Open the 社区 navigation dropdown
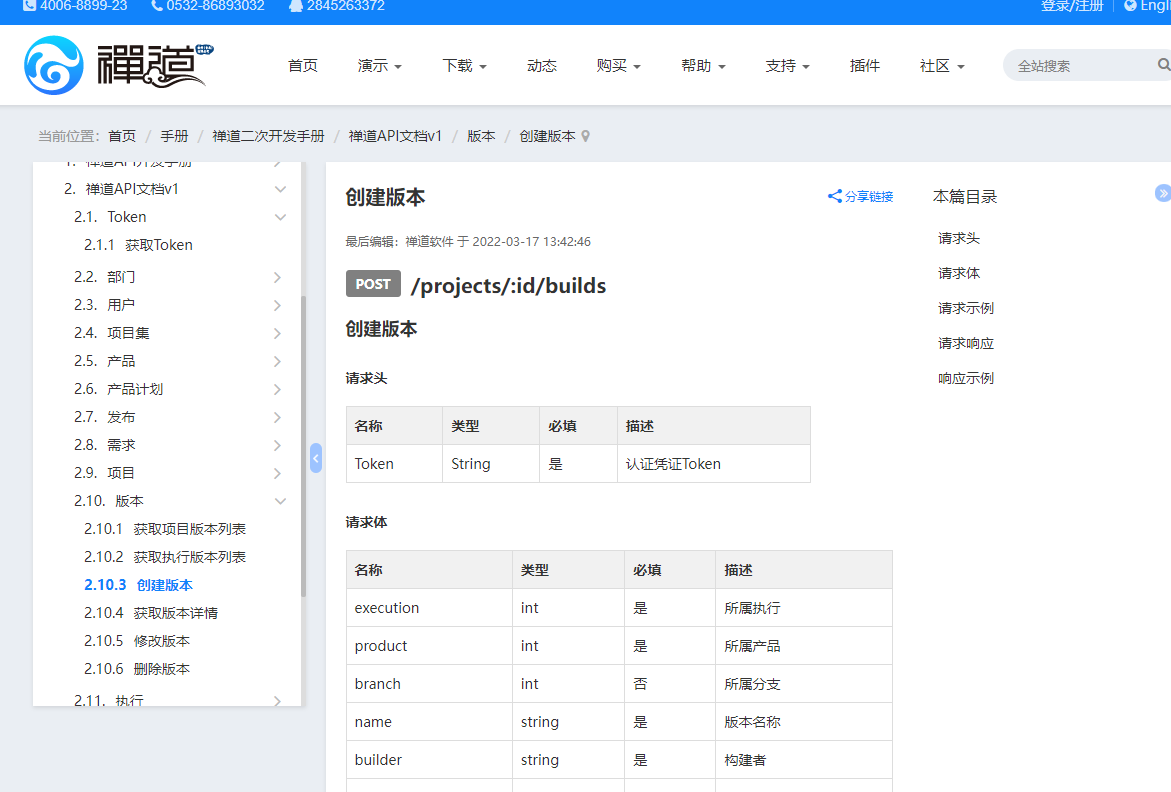This screenshot has width=1171, height=792. point(941,66)
